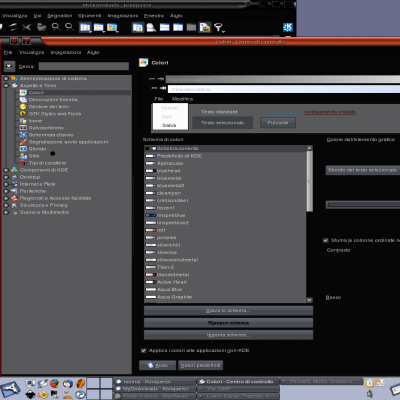
Task: Click Valori predefiniti button
Action: (x=200, y=365)
